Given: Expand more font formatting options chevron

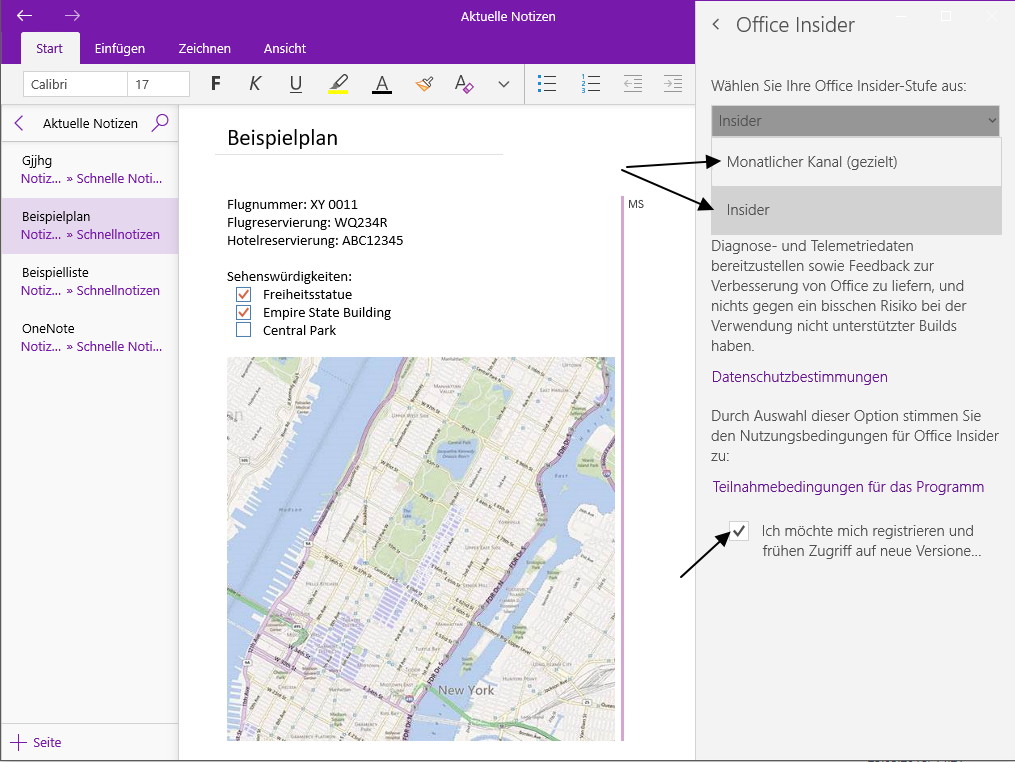Looking at the screenshot, I should pos(504,84).
